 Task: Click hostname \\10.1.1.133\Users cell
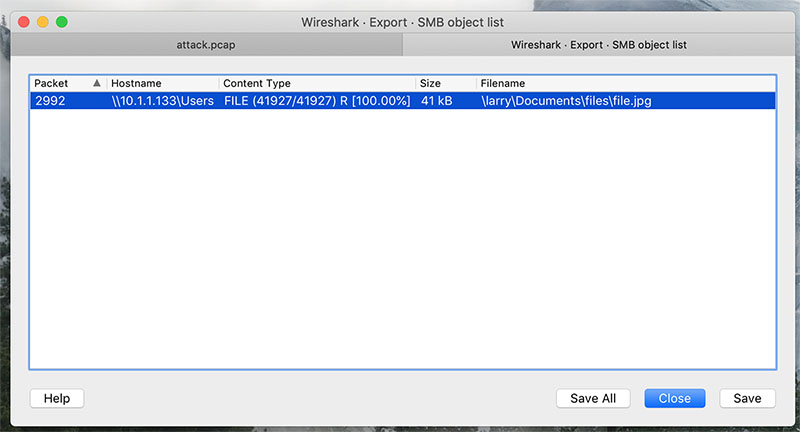[x=163, y=100]
